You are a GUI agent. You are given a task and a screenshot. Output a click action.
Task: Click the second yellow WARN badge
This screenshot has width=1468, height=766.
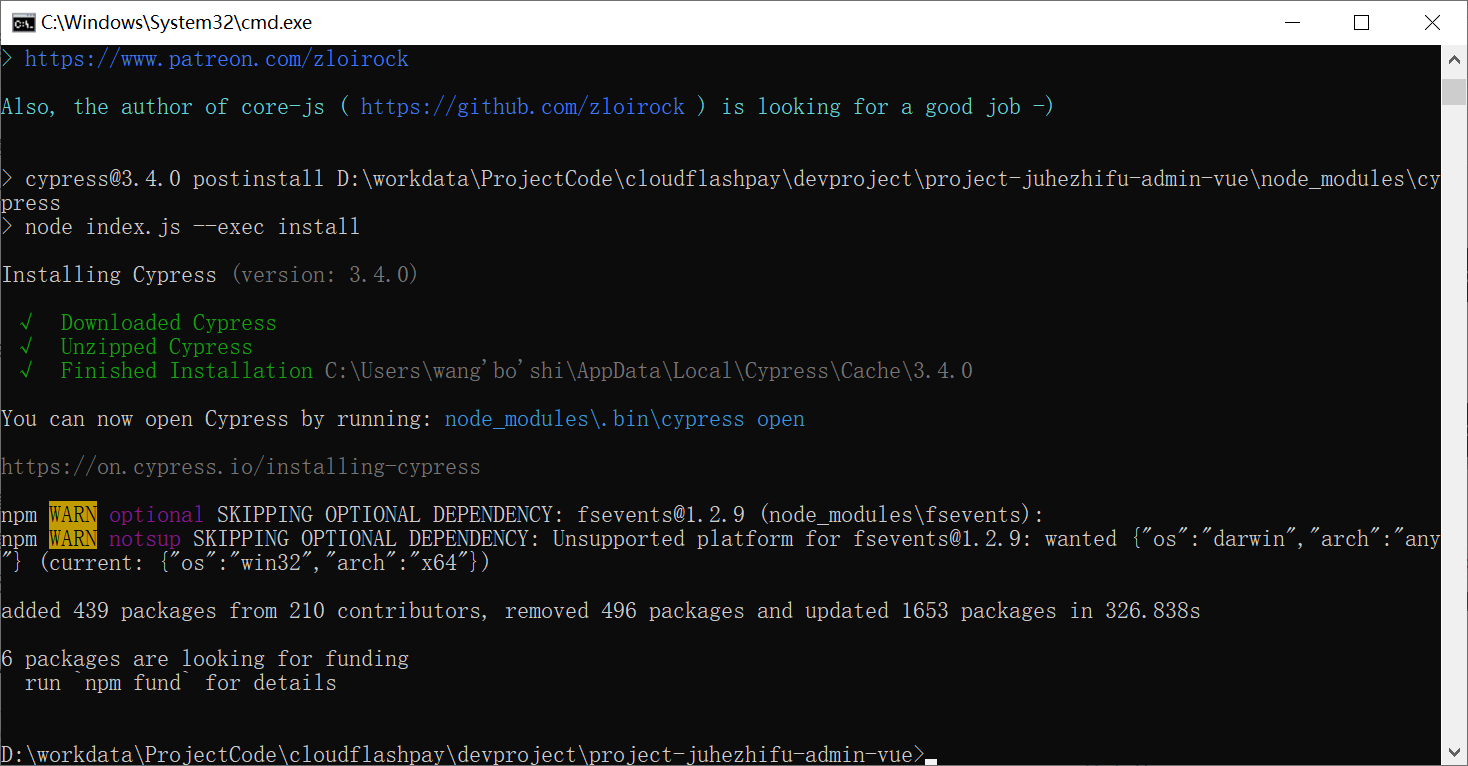71,538
